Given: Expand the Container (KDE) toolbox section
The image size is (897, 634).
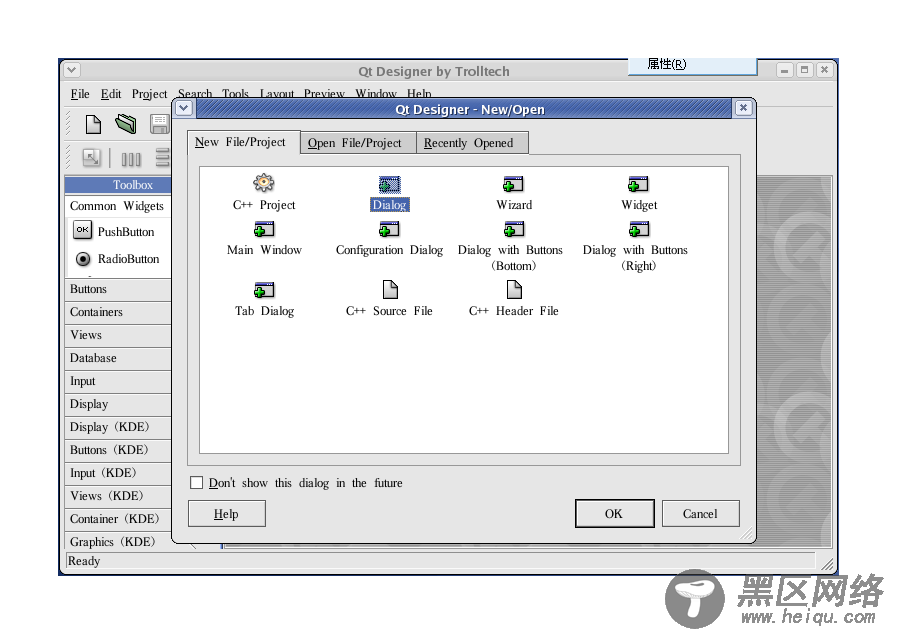Looking at the screenshot, I should pos(118,519).
